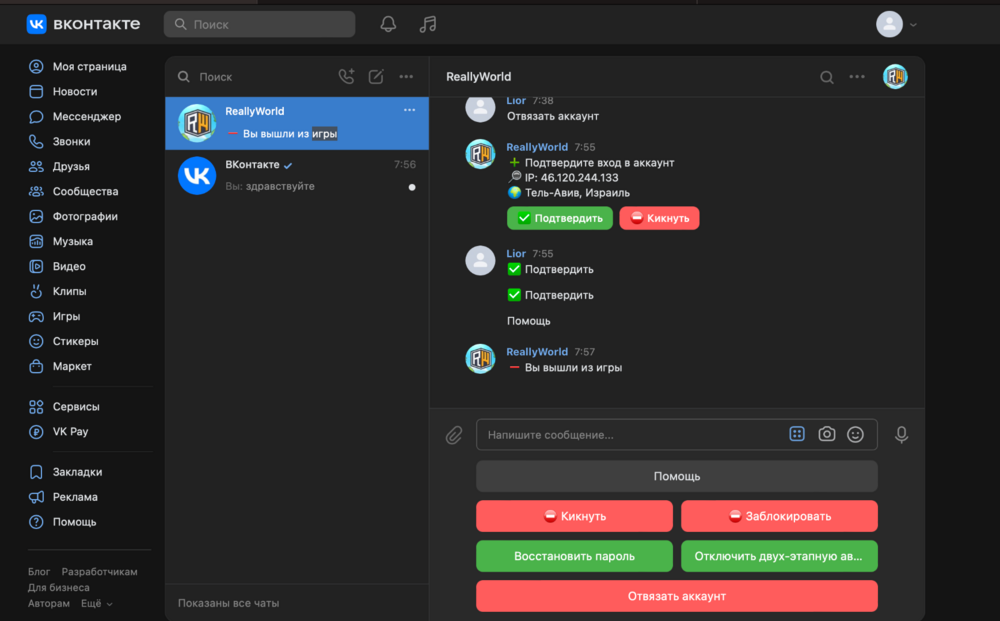Click the Клипы sidebar icon

point(36,291)
